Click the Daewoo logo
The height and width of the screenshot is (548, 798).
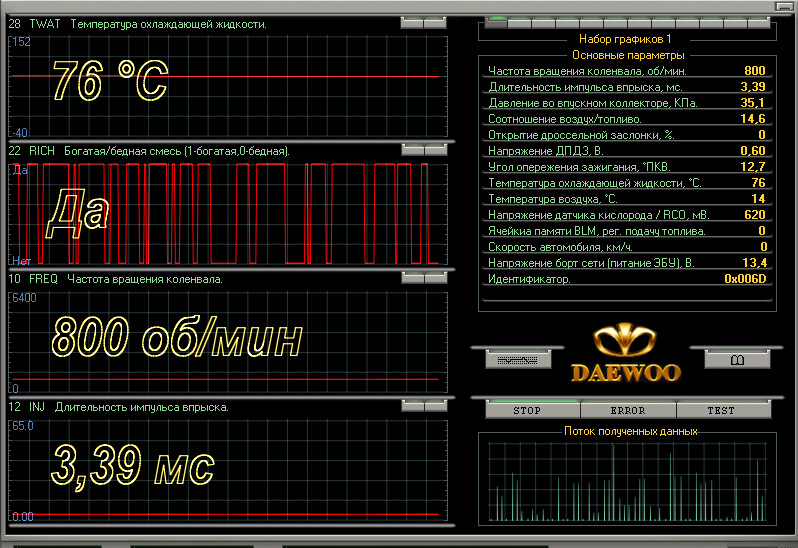(625, 352)
